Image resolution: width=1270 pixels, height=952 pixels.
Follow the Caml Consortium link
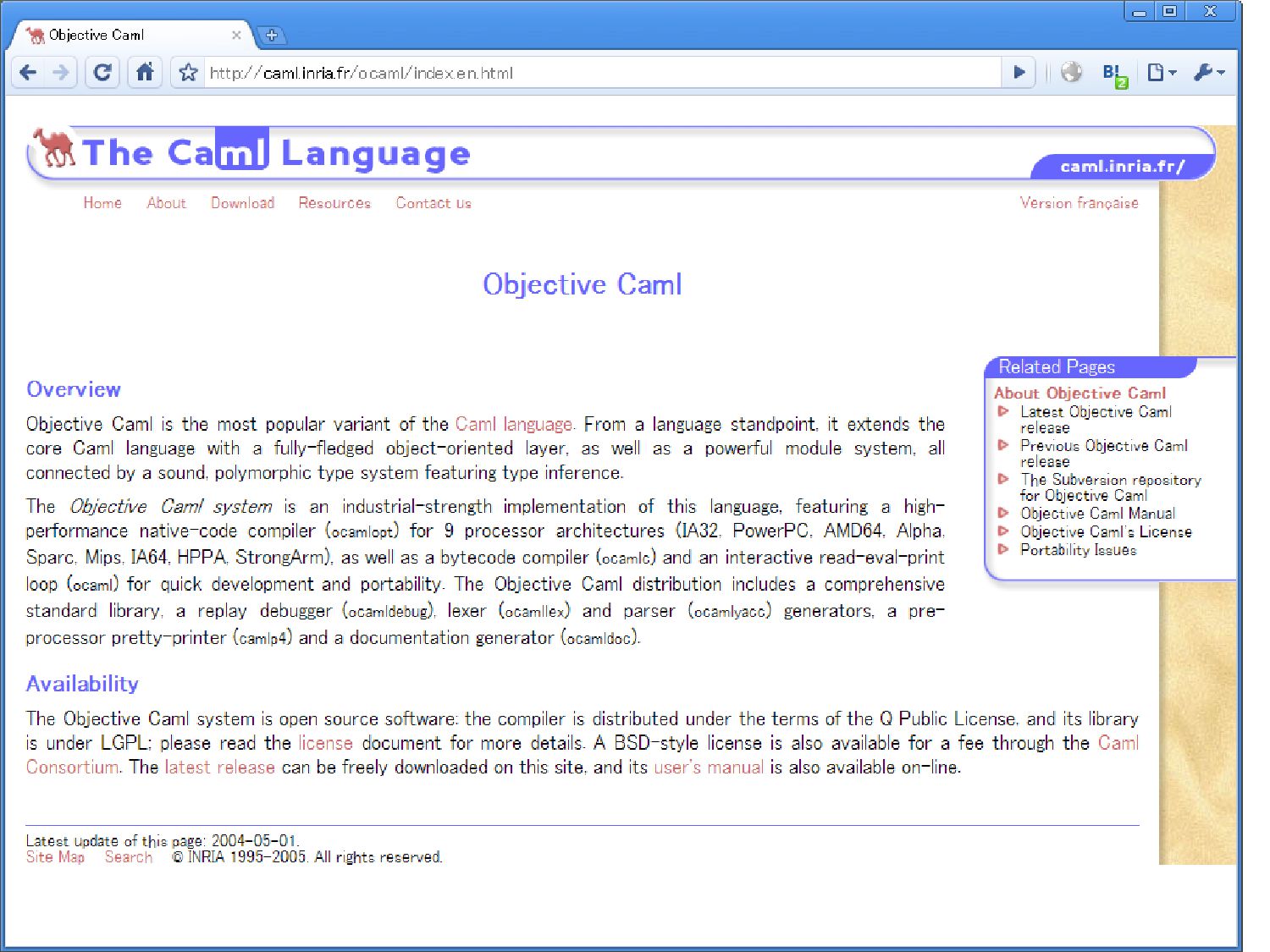(x=1118, y=743)
